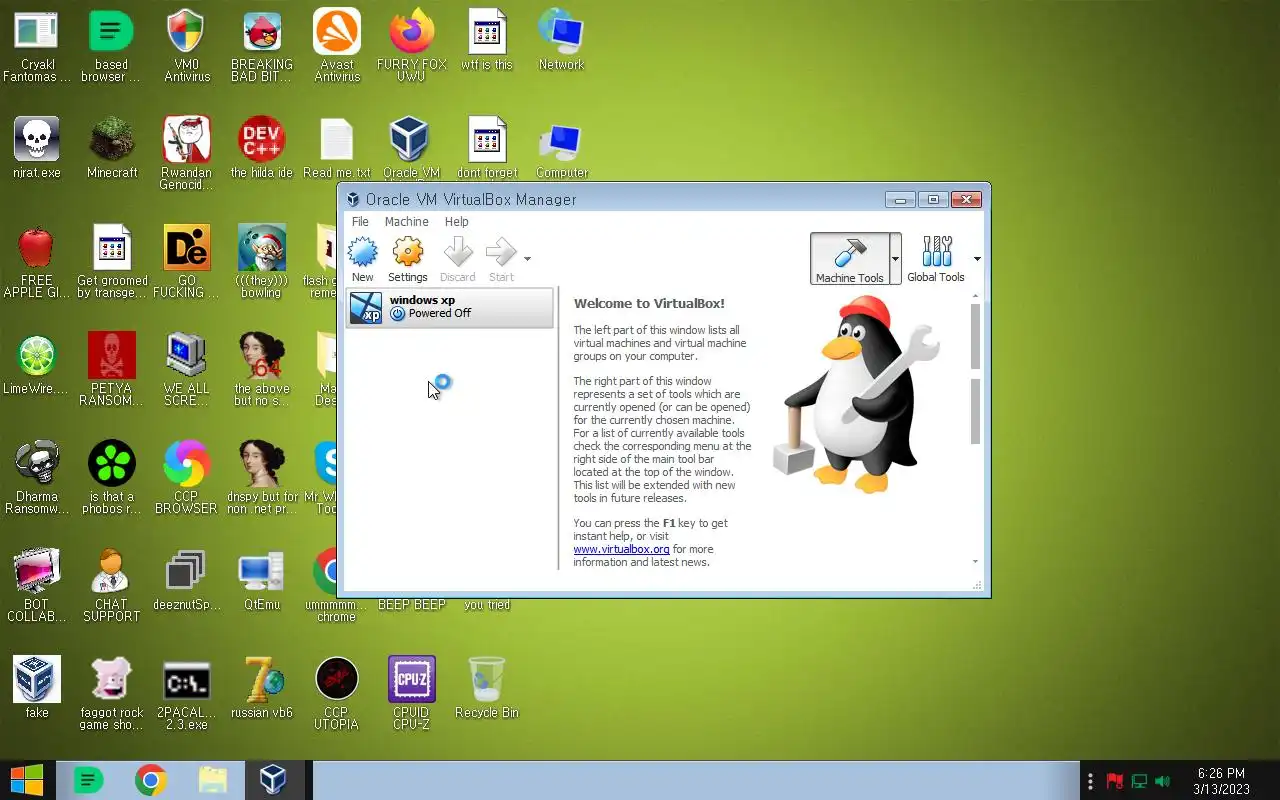
Task: Open machine Settings gear icon
Action: click(x=407, y=252)
